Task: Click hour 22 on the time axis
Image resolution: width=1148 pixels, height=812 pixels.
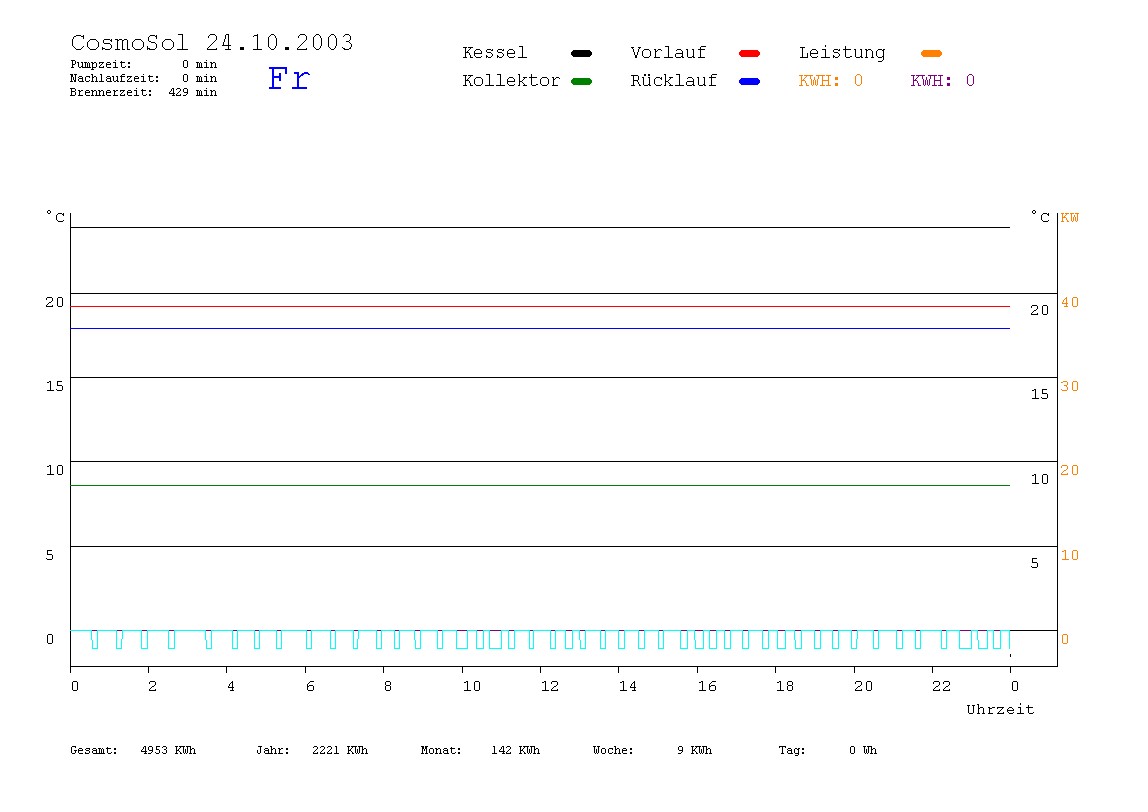Action: tap(942, 686)
